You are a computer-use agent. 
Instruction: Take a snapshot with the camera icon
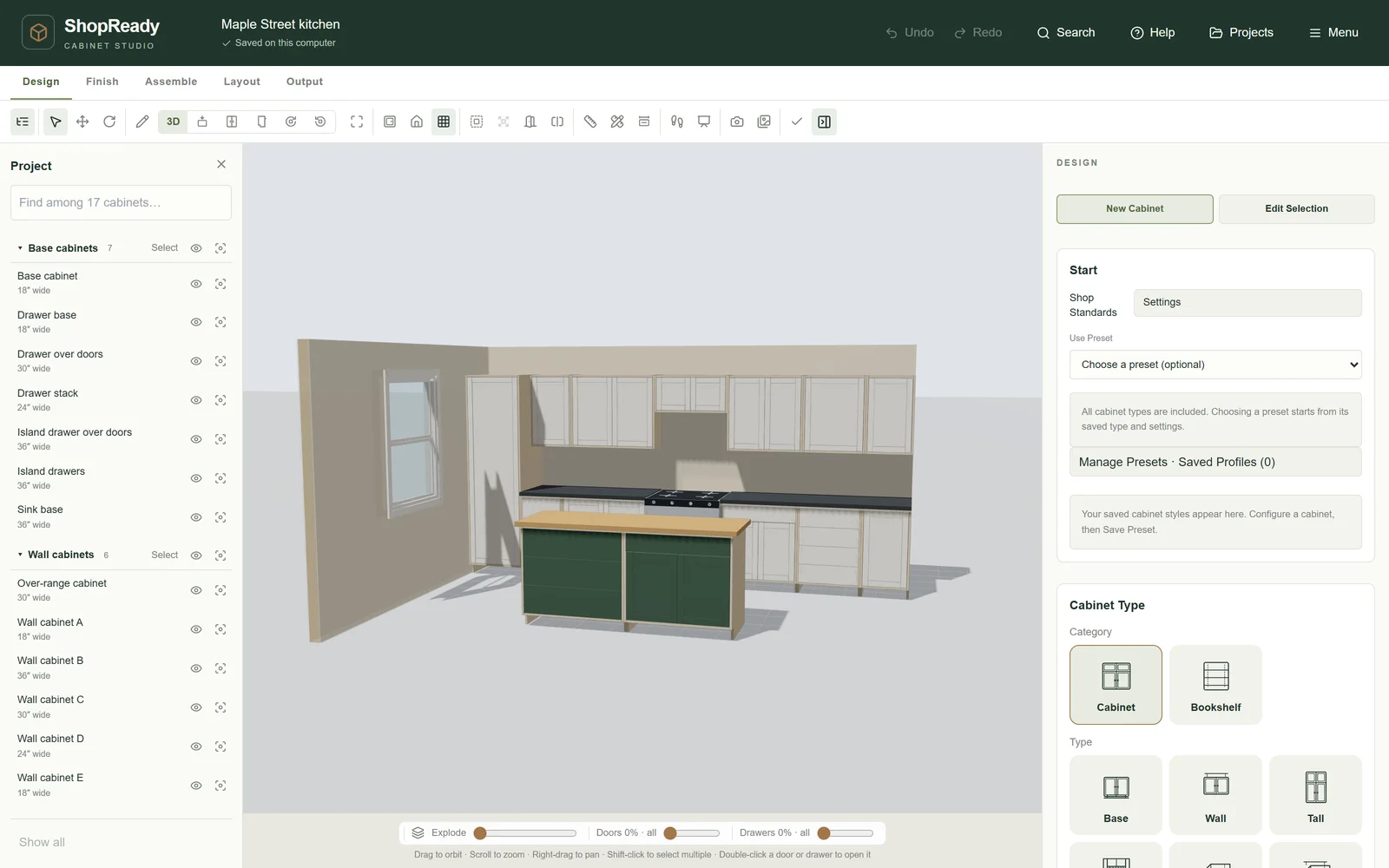click(737, 122)
